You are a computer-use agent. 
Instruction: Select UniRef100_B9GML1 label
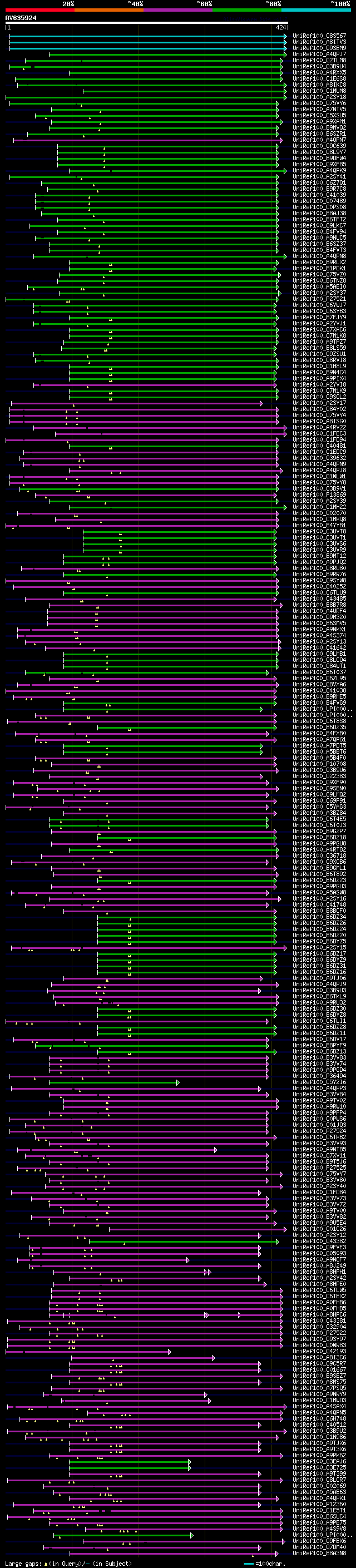pos(319,869)
